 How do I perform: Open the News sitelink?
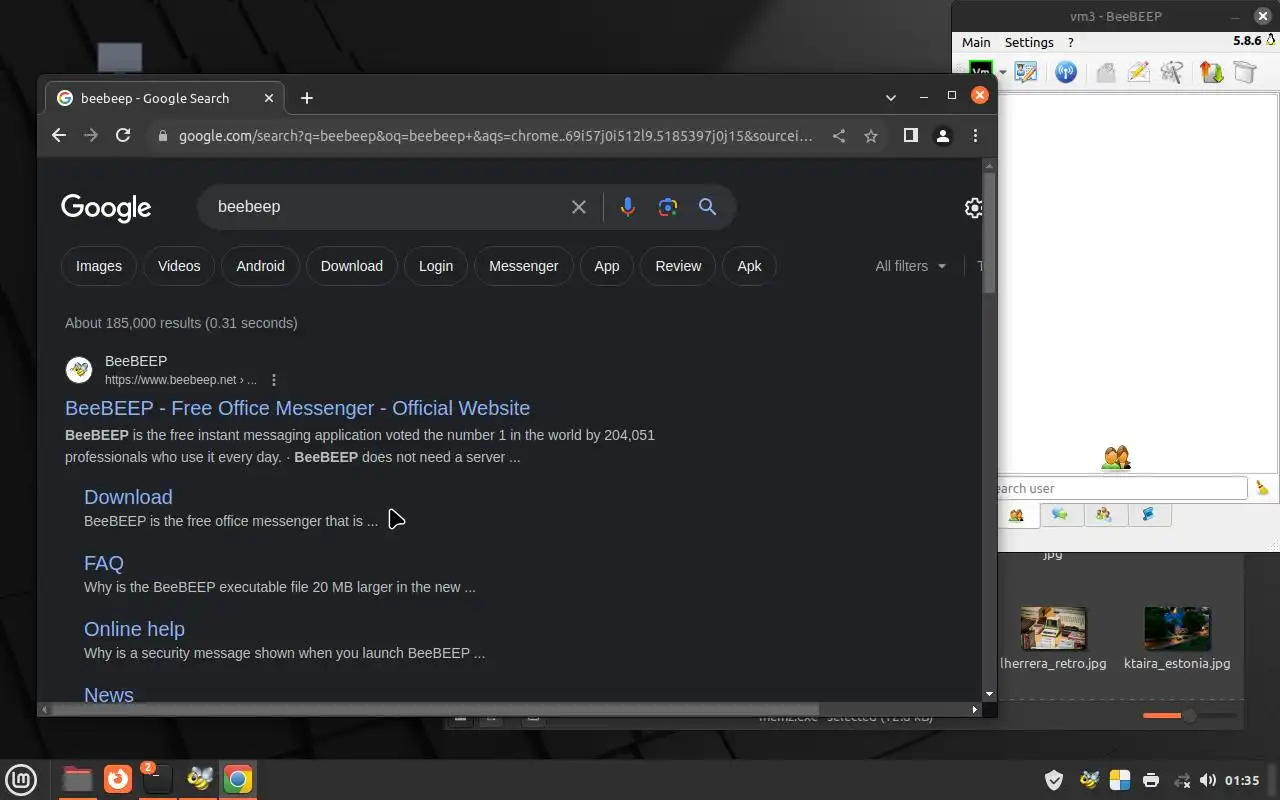point(109,695)
